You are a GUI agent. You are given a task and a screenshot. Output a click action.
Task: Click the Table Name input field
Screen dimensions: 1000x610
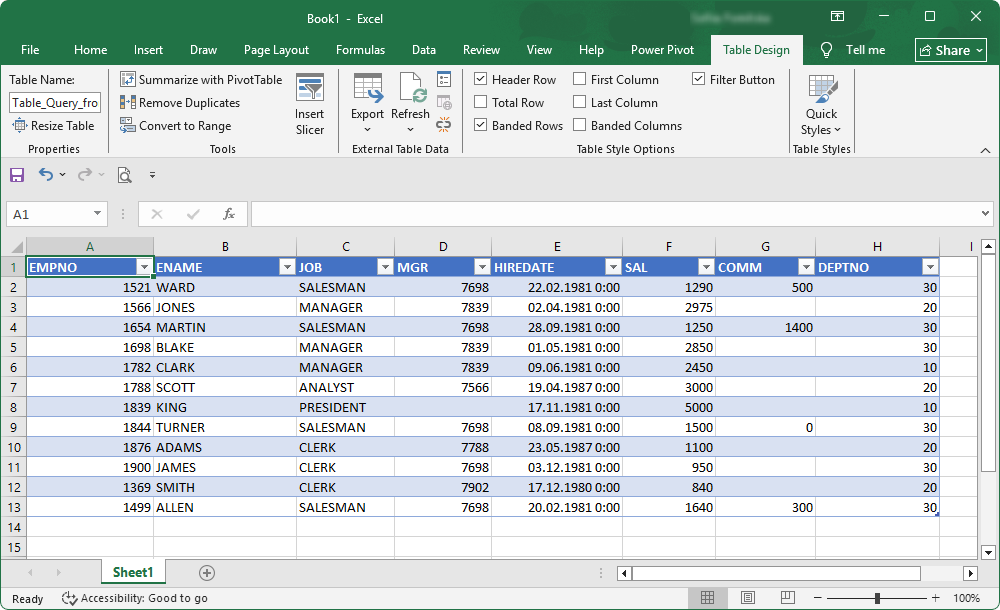pos(54,102)
